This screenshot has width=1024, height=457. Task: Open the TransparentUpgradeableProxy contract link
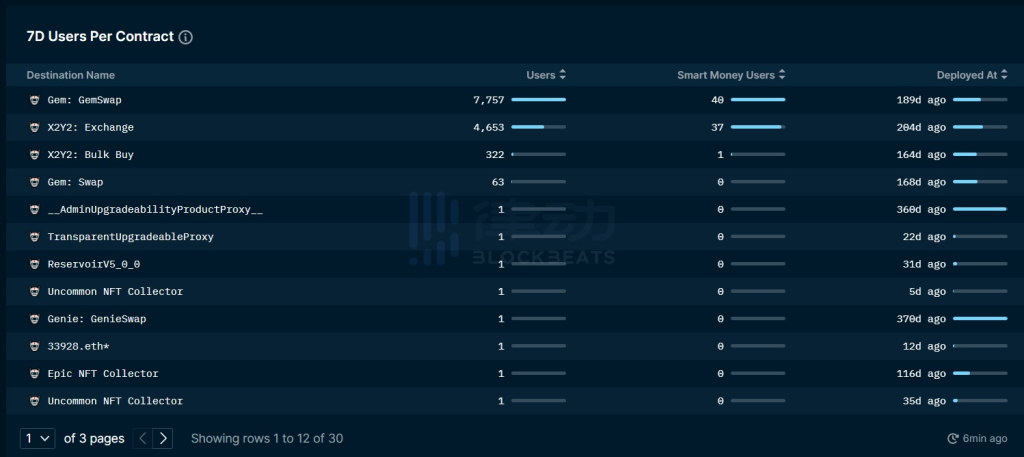131,237
